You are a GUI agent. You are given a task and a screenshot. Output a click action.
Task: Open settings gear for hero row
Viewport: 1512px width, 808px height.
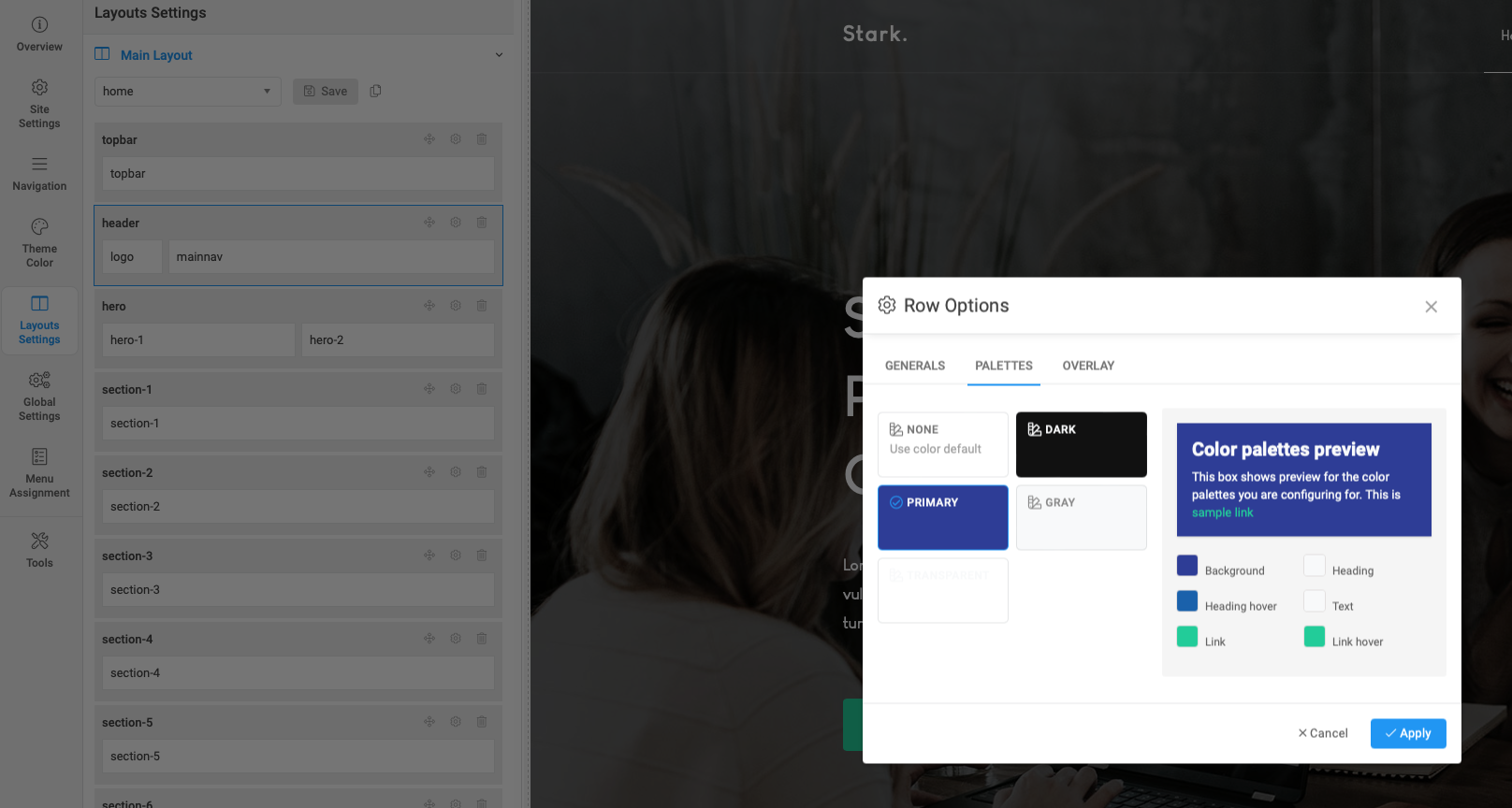click(456, 306)
